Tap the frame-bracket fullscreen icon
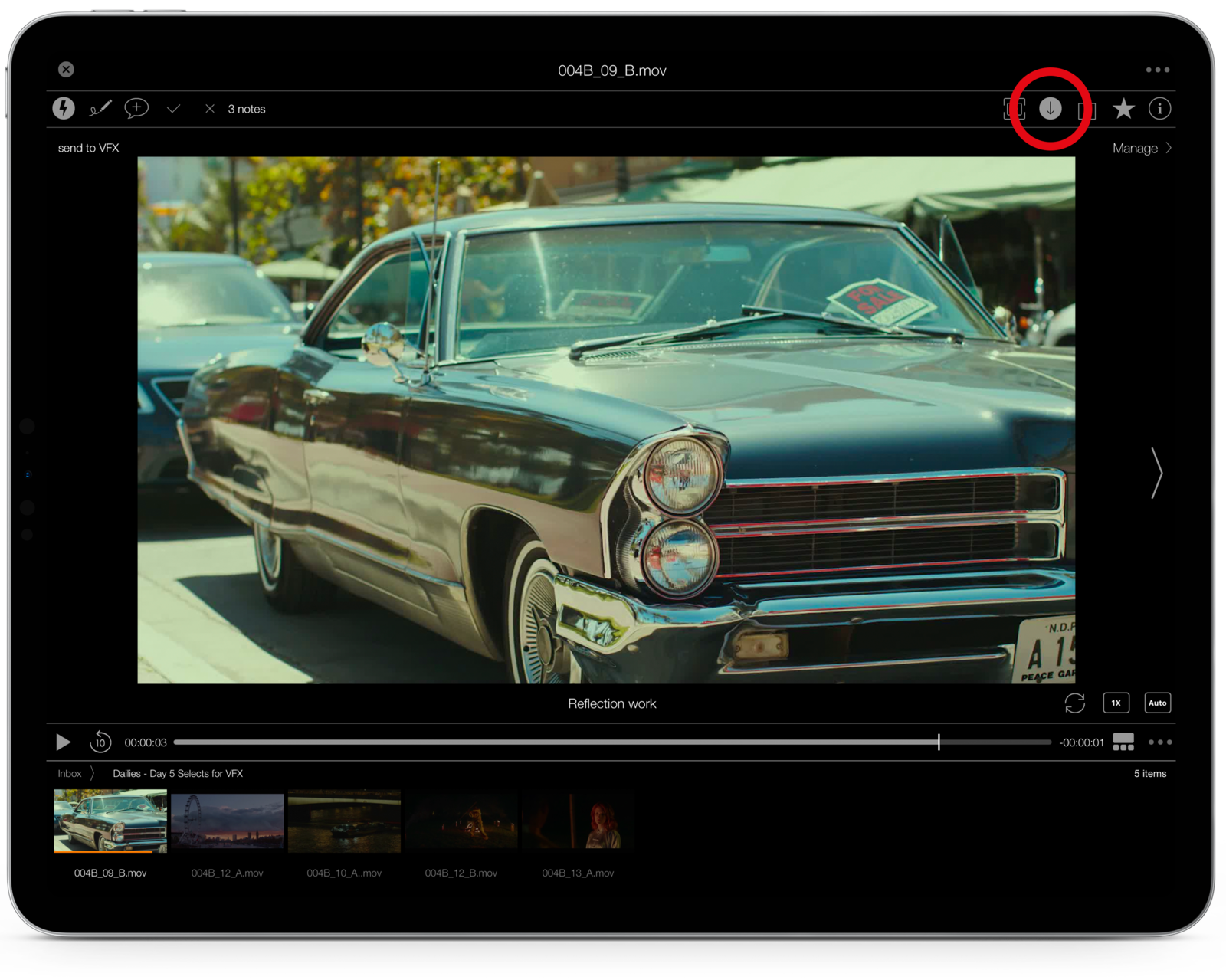 1014,109
